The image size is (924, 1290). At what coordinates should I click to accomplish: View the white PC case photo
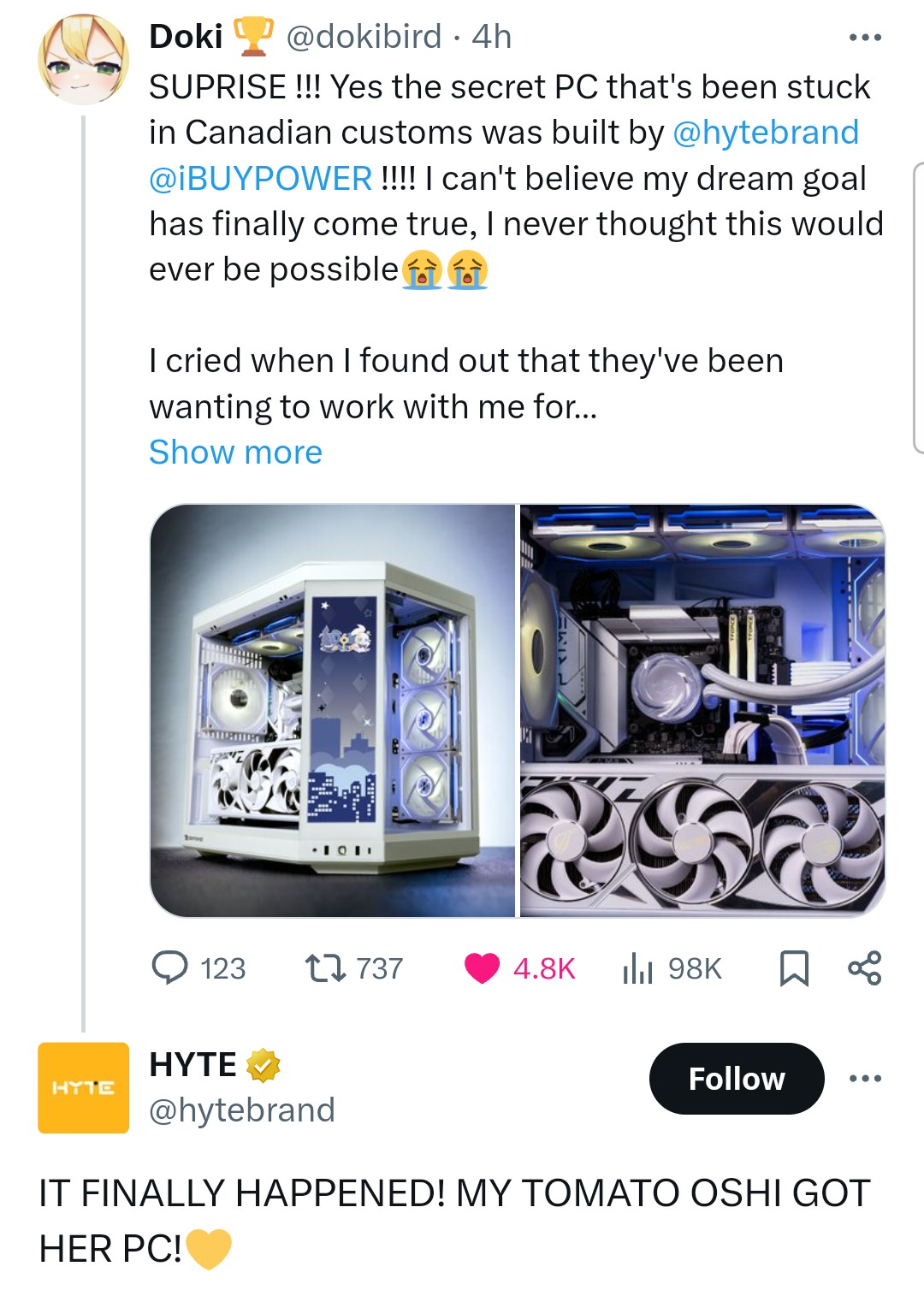point(333,710)
